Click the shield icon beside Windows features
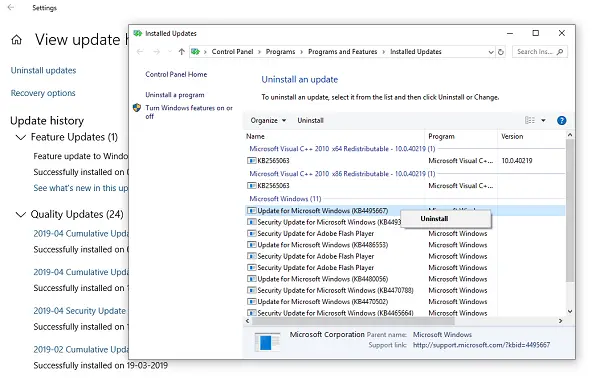This screenshot has width=600, height=378. tap(137, 108)
